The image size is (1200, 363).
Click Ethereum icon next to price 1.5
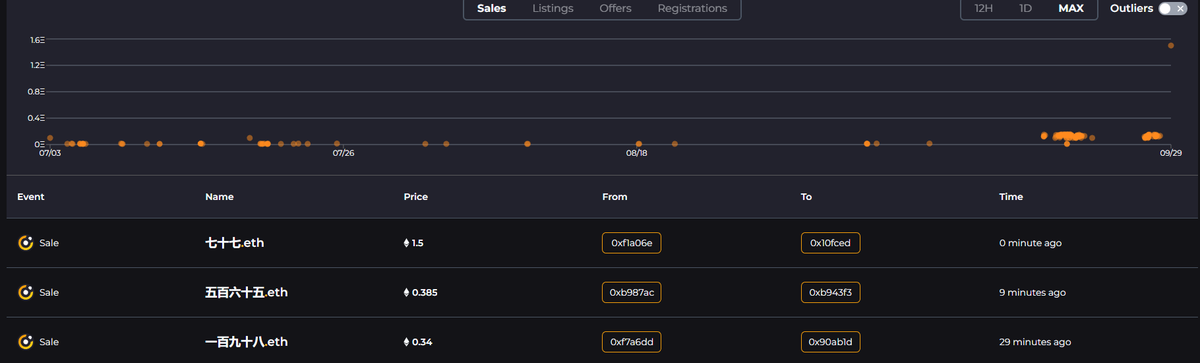pyautogui.click(x=406, y=243)
